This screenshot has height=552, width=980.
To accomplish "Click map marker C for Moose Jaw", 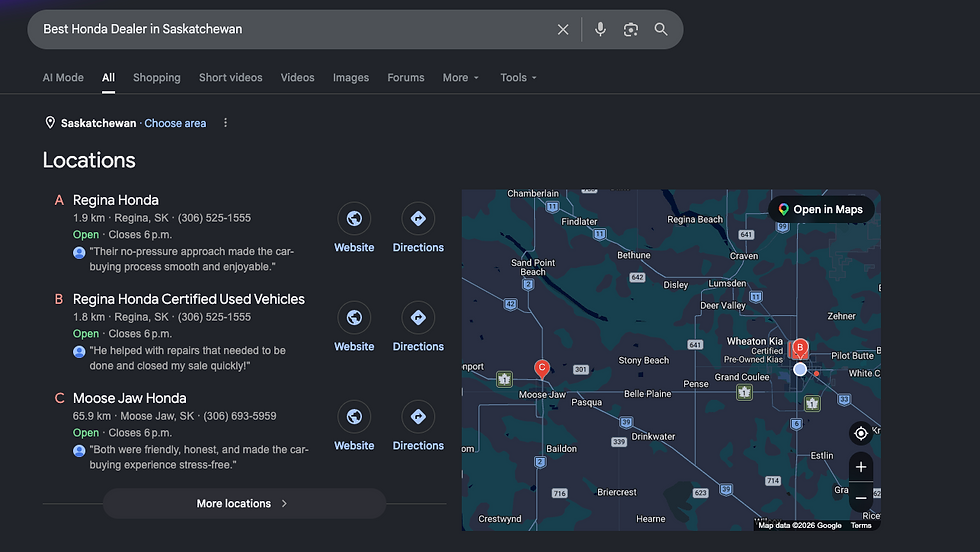I will pyautogui.click(x=542, y=369).
